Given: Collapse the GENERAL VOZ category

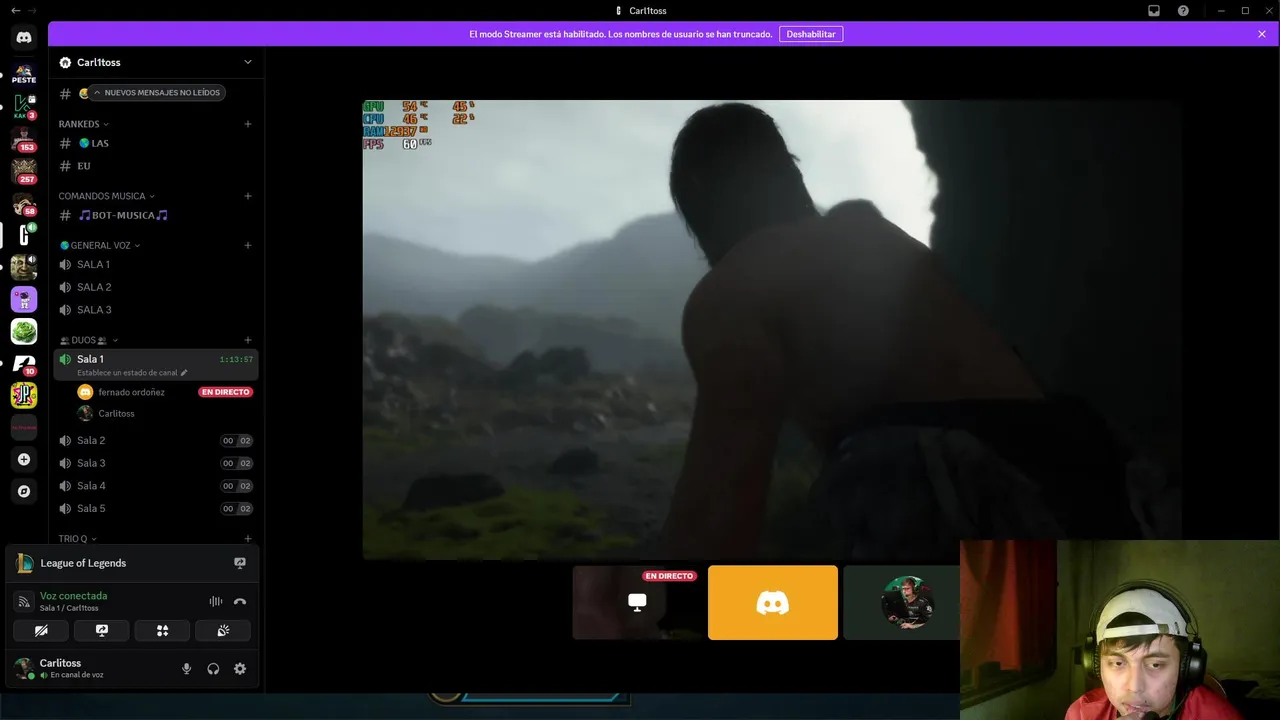Looking at the screenshot, I should click(x=100, y=245).
